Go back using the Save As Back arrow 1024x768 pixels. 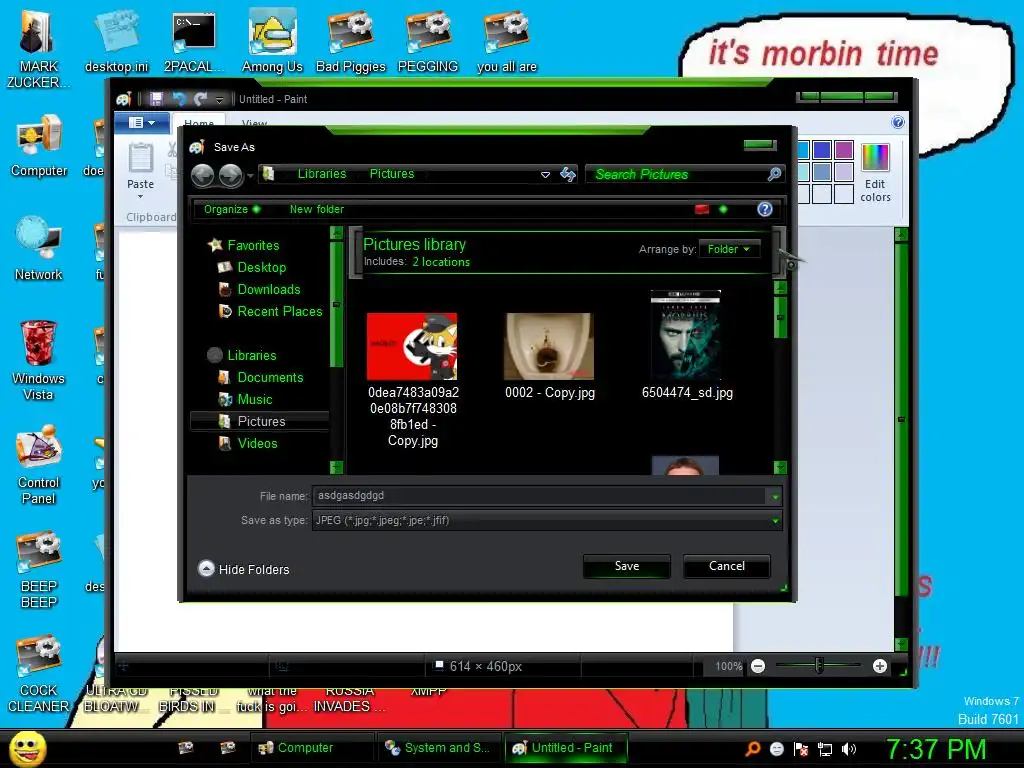[202, 174]
